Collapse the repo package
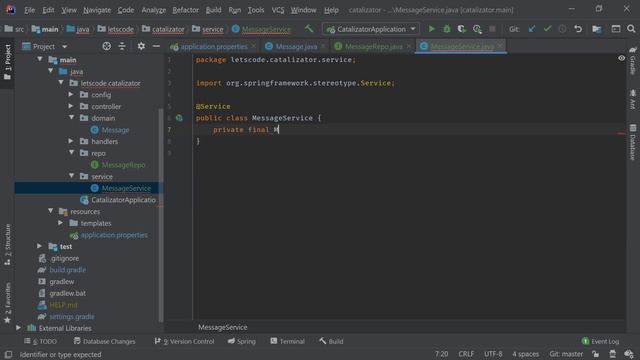 tap(71, 153)
